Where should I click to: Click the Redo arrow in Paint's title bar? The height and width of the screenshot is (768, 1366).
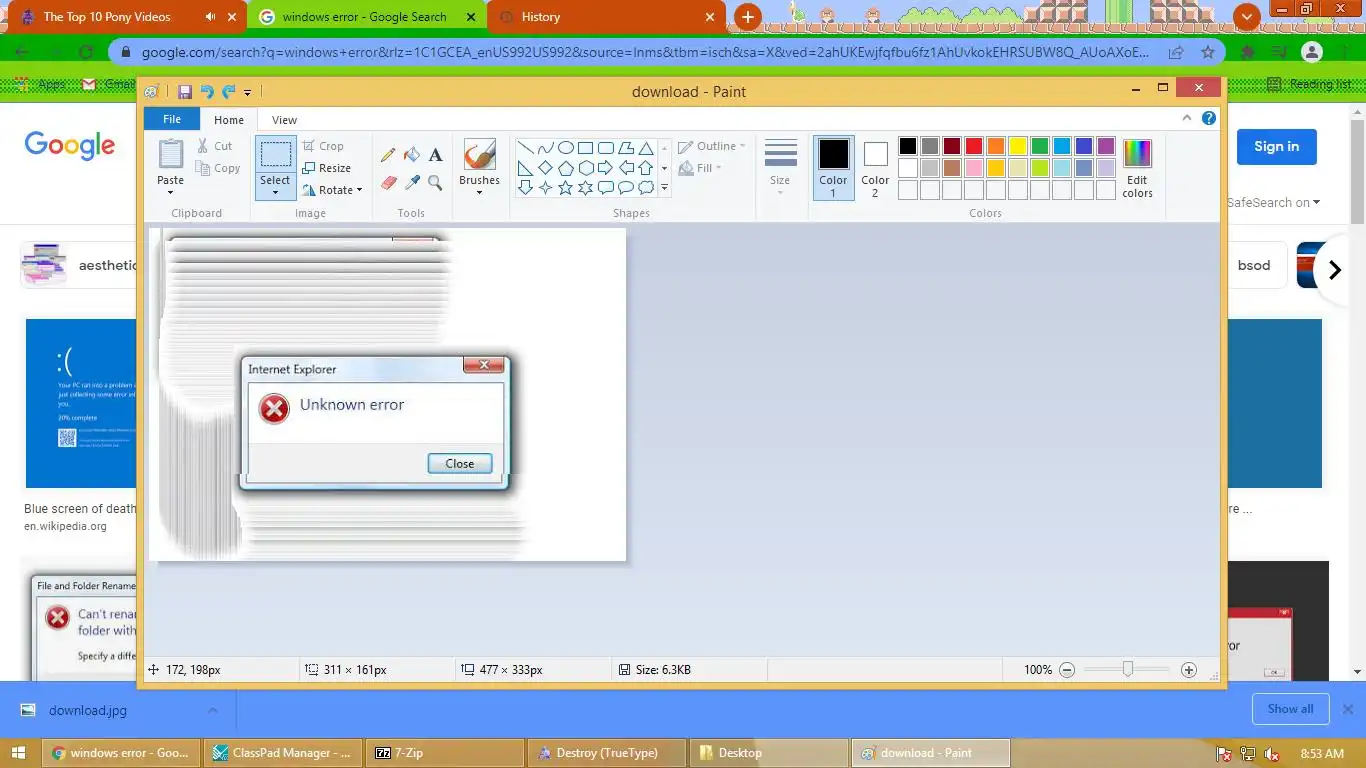[x=228, y=92]
